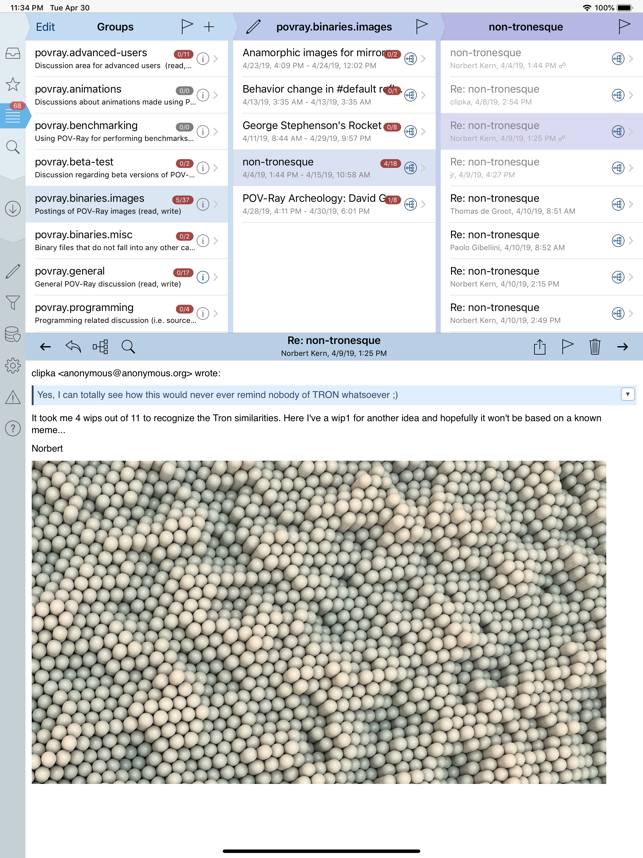Open chevron for povray.animations group
Viewport: 643px width, 858px height.
[x=216, y=95]
